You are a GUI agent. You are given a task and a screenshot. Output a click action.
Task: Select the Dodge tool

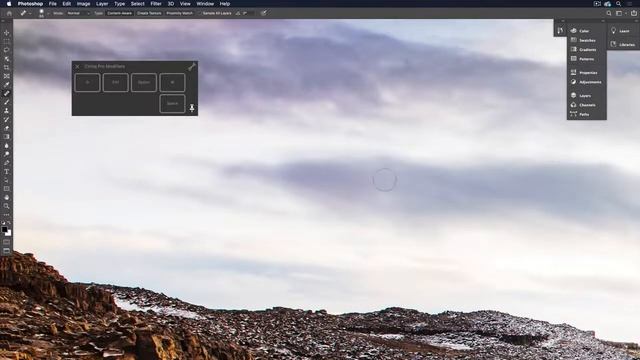click(7, 154)
